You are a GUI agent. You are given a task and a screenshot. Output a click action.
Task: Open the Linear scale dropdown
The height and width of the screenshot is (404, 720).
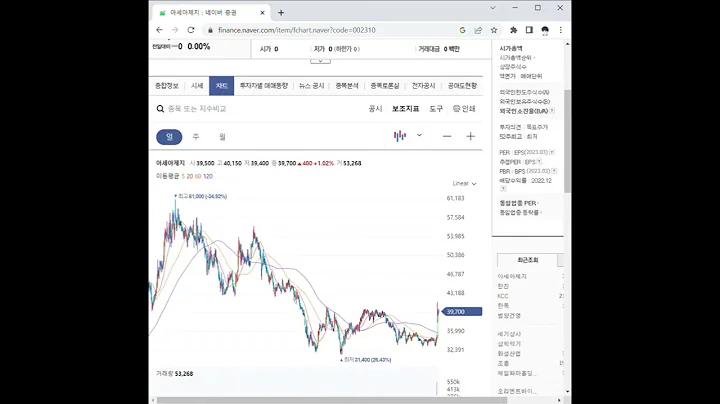pos(464,184)
